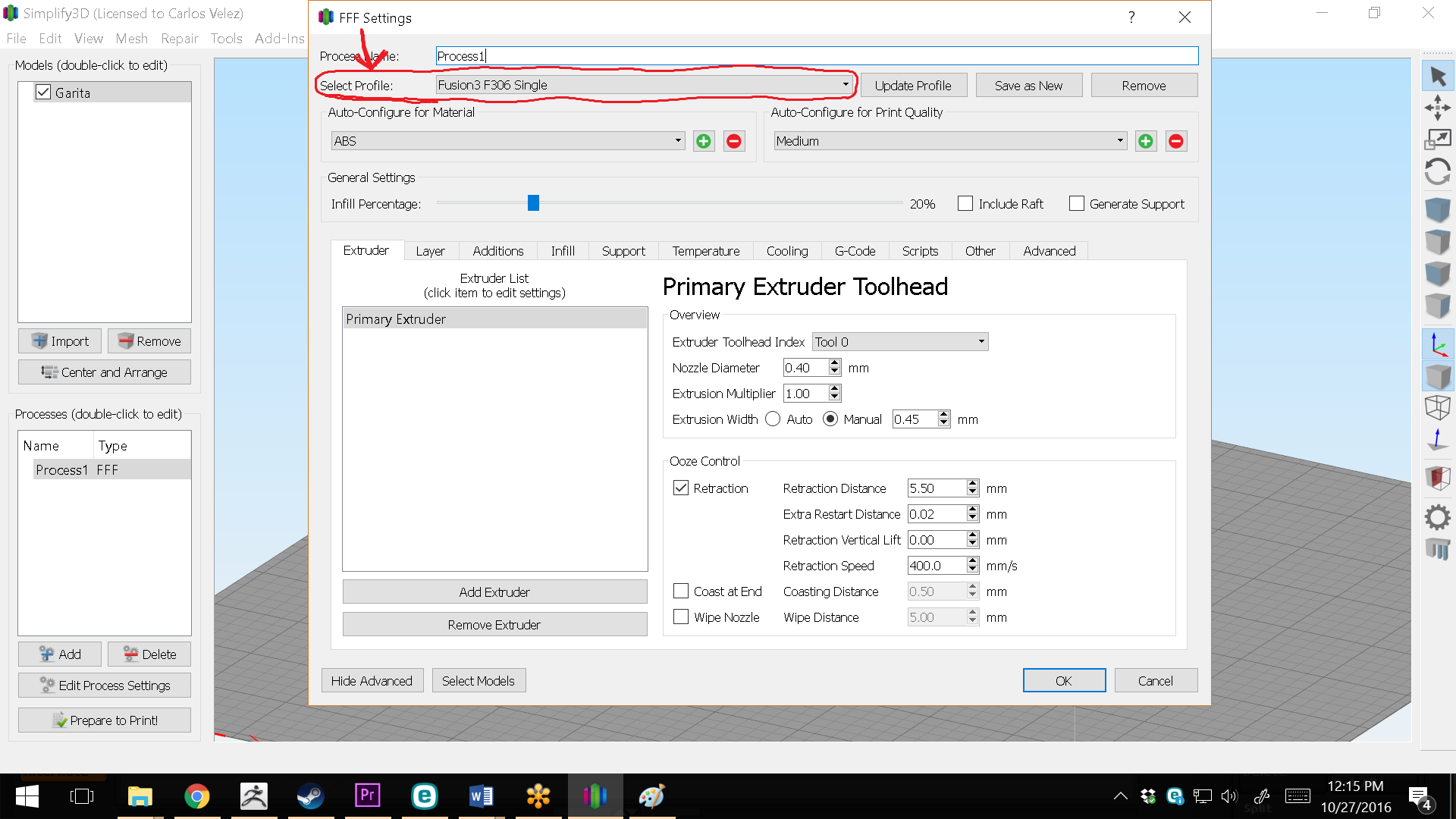Viewport: 1456px width, 819px height.
Task: Click red minus icon next to Medium quality
Action: (x=1175, y=141)
